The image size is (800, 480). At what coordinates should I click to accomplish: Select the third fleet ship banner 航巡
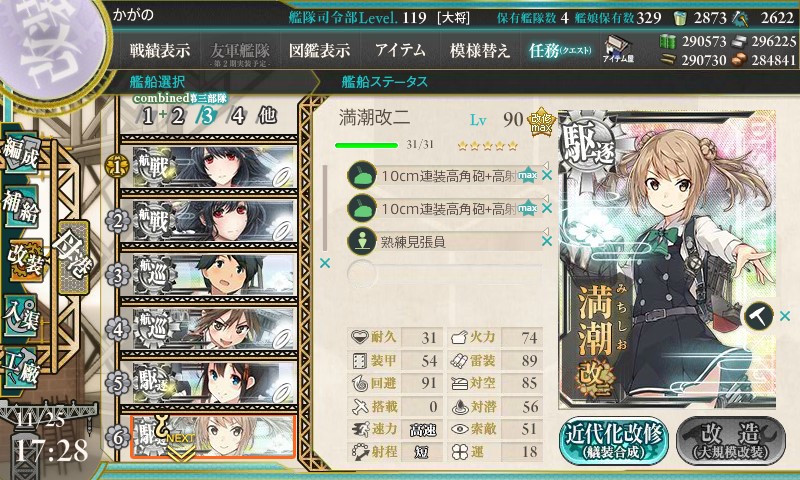click(x=208, y=275)
